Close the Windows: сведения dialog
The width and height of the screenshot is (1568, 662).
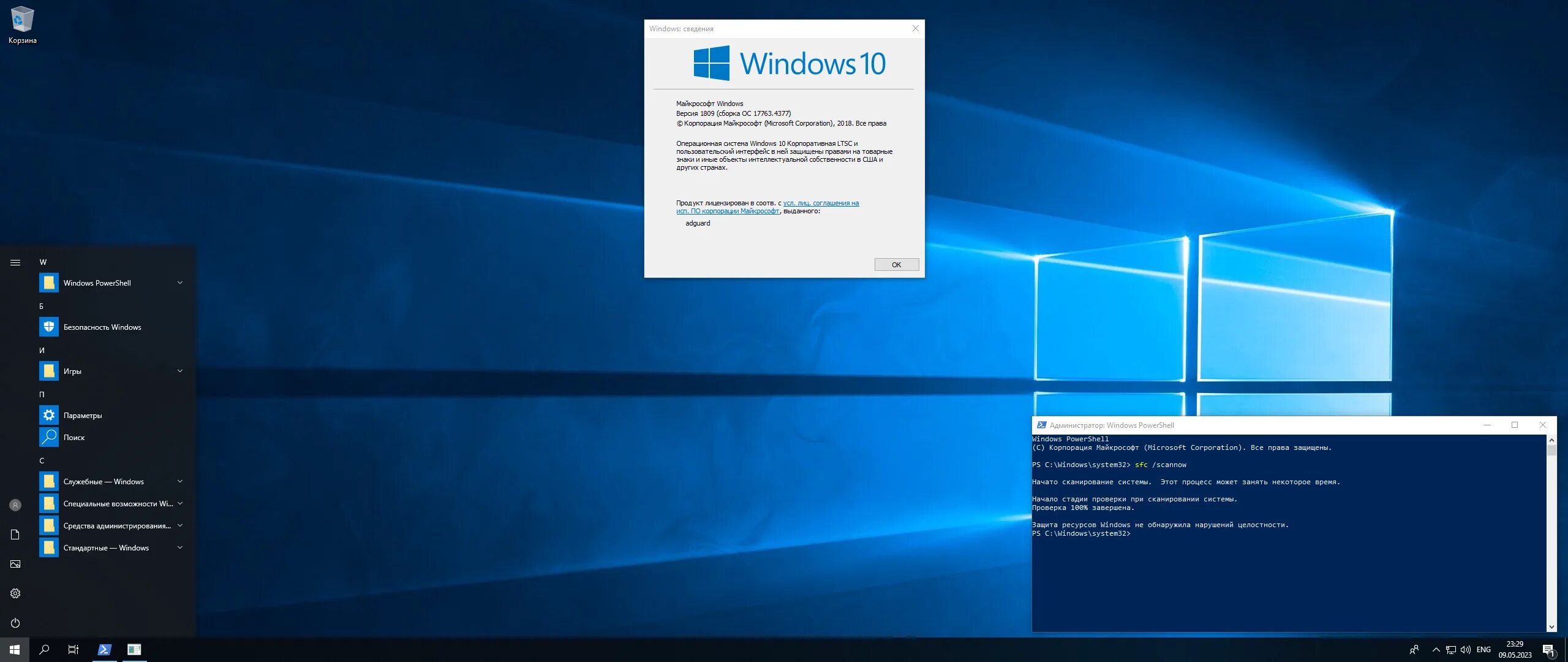(916, 28)
